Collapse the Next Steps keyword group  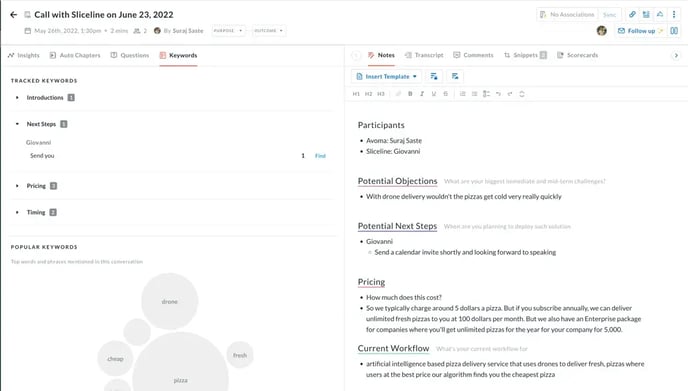pyautogui.click(x=17, y=124)
